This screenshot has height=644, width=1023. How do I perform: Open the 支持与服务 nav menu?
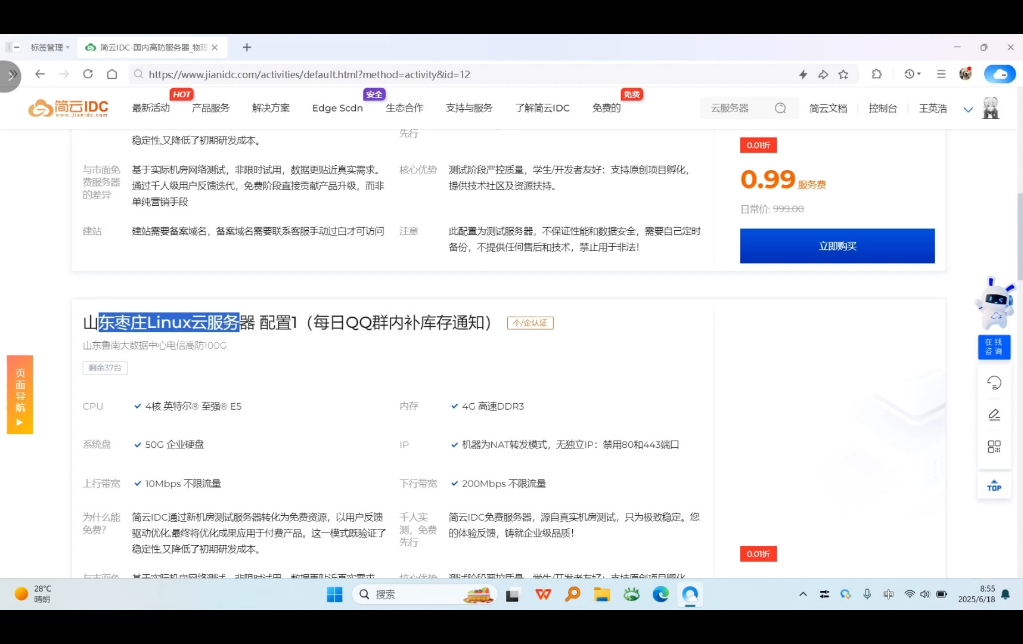click(469, 108)
